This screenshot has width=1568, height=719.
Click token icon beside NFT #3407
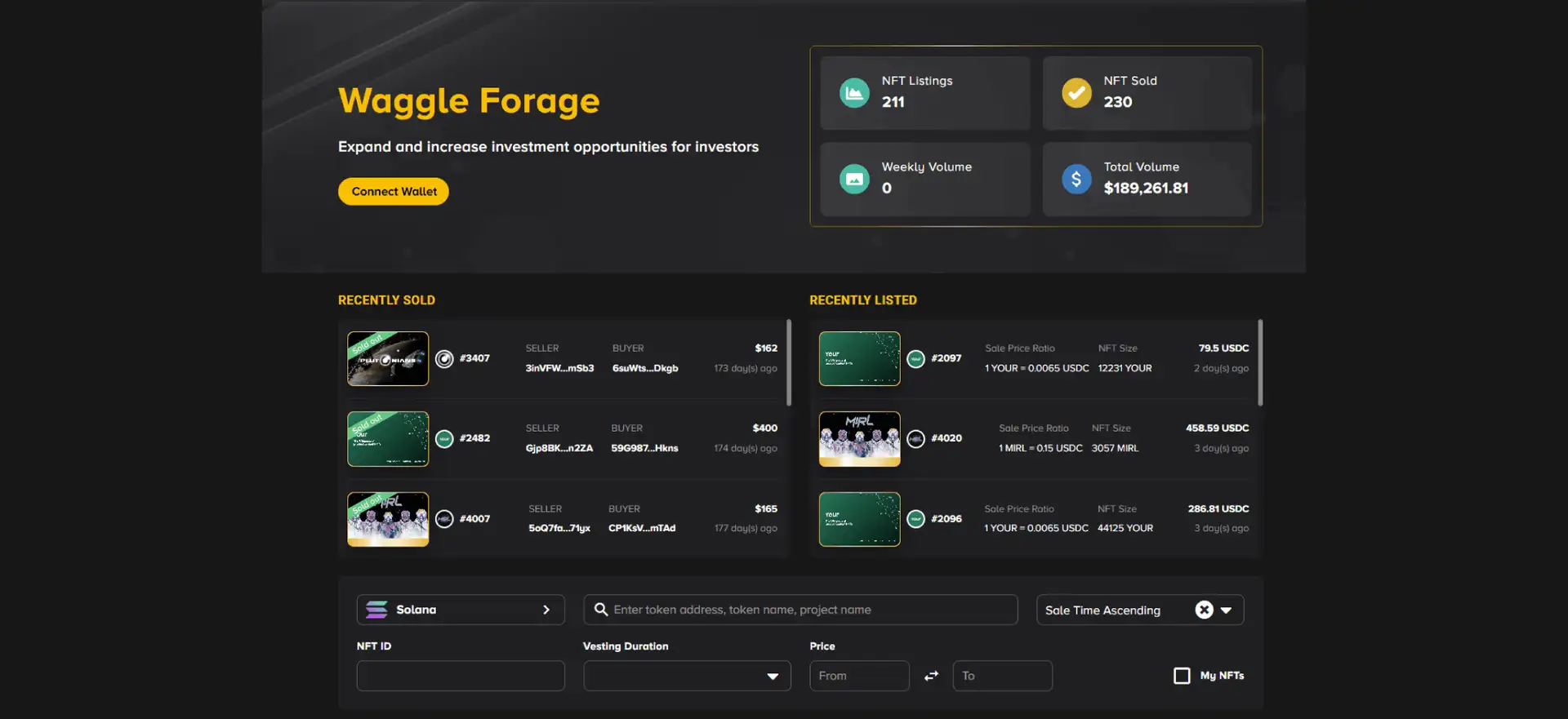click(444, 359)
